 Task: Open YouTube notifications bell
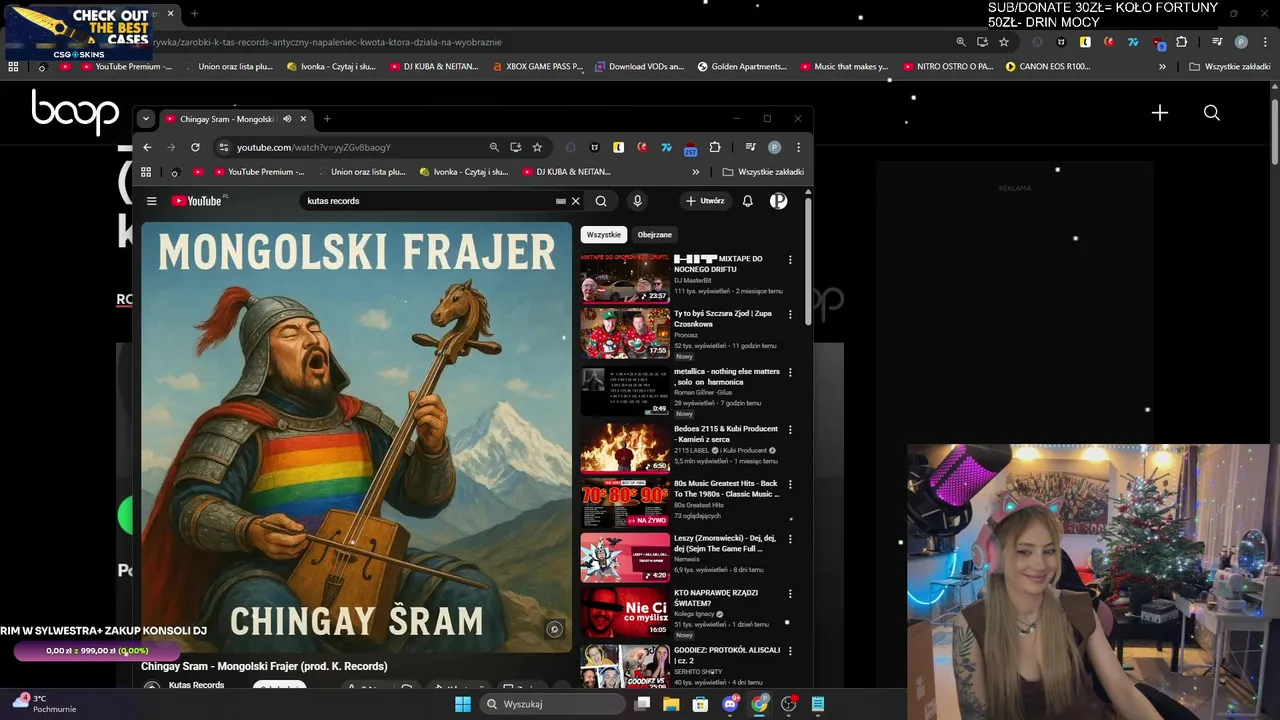pos(747,201)
